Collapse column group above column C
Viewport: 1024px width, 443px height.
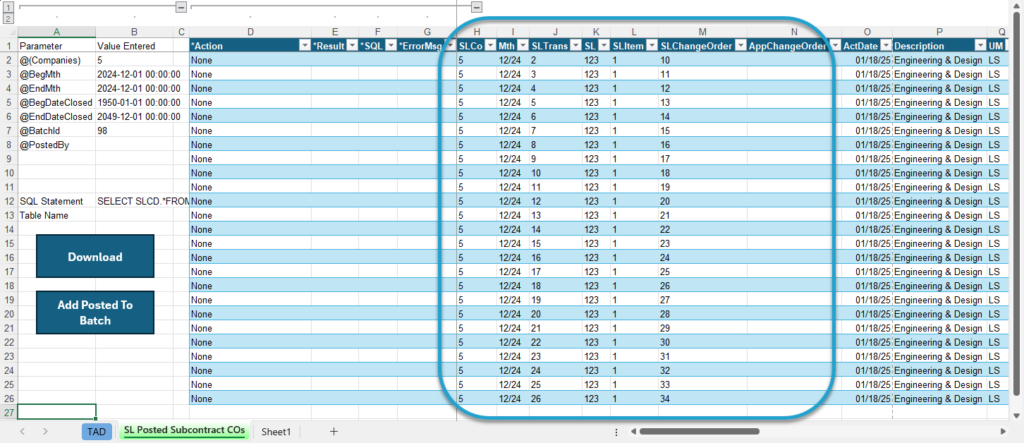(182, 7)
